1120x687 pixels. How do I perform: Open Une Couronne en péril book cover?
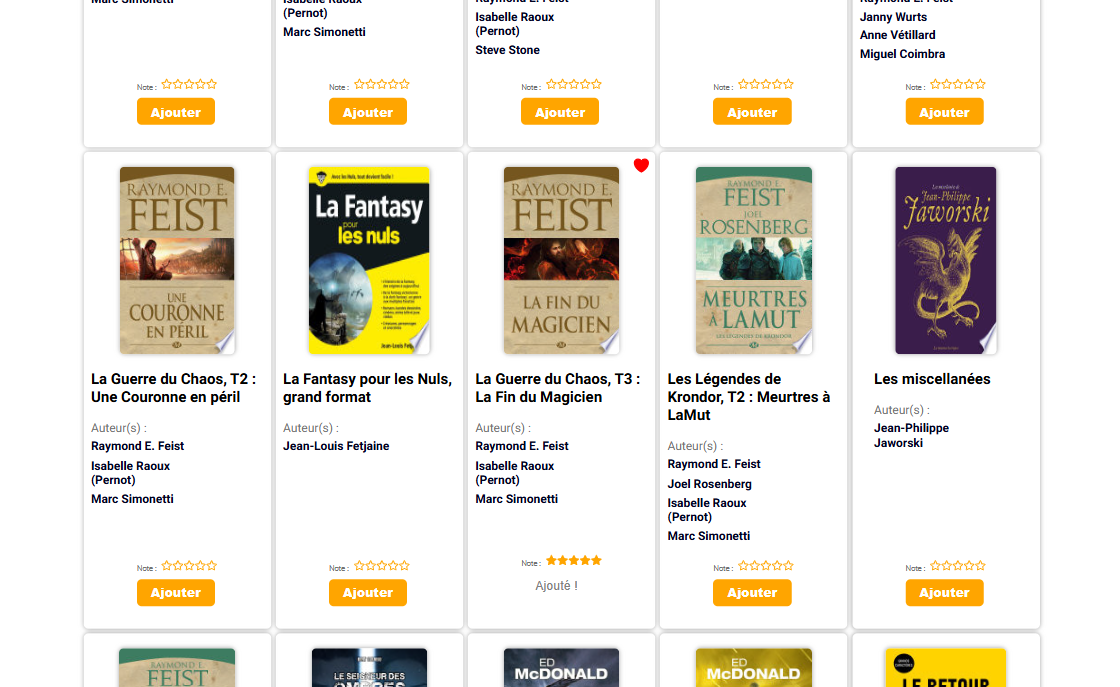(177, 261)
